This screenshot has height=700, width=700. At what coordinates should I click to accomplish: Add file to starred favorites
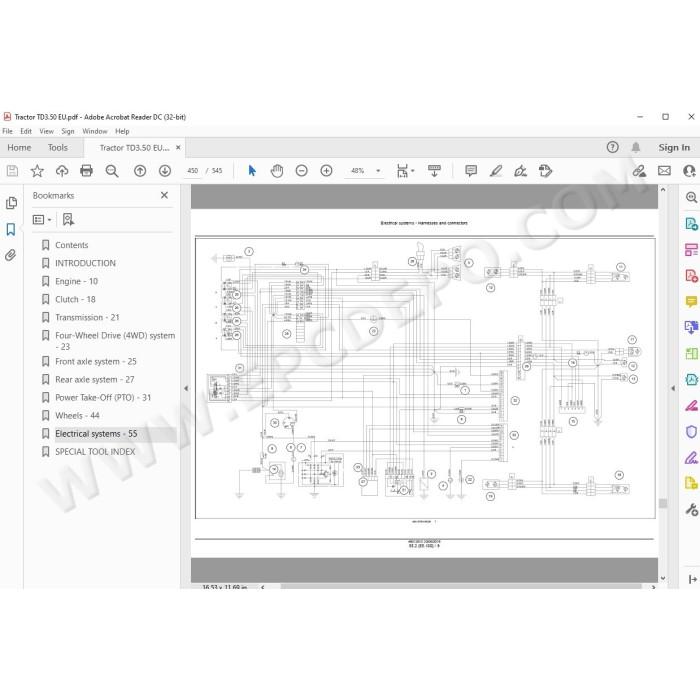click(x=37, y=171)
